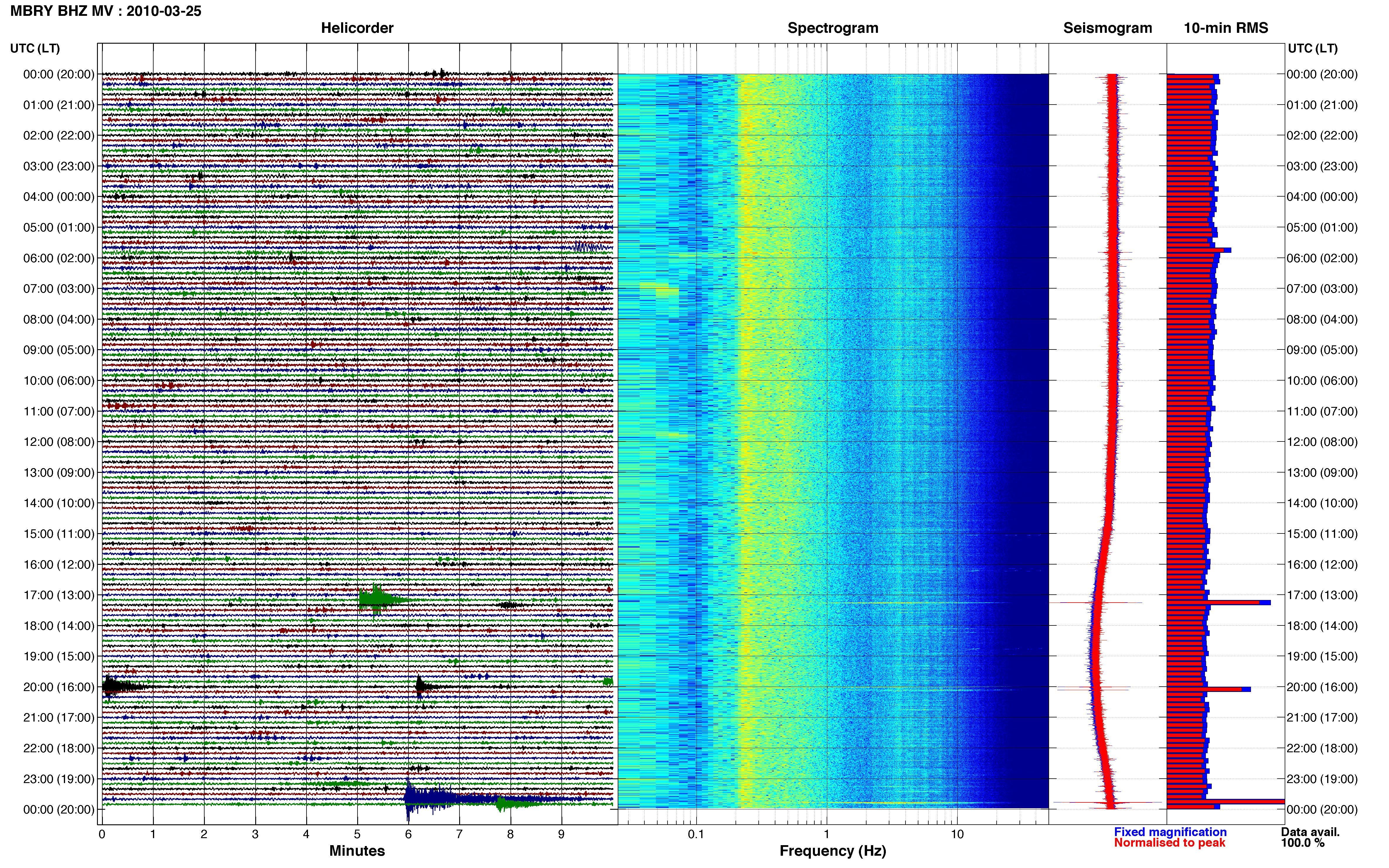Image resolution: width=1389 pixels, height=868 pixels.
Task: Click the '10' frequency tick label
Action: pyautogui.click(x=957, y=834)
